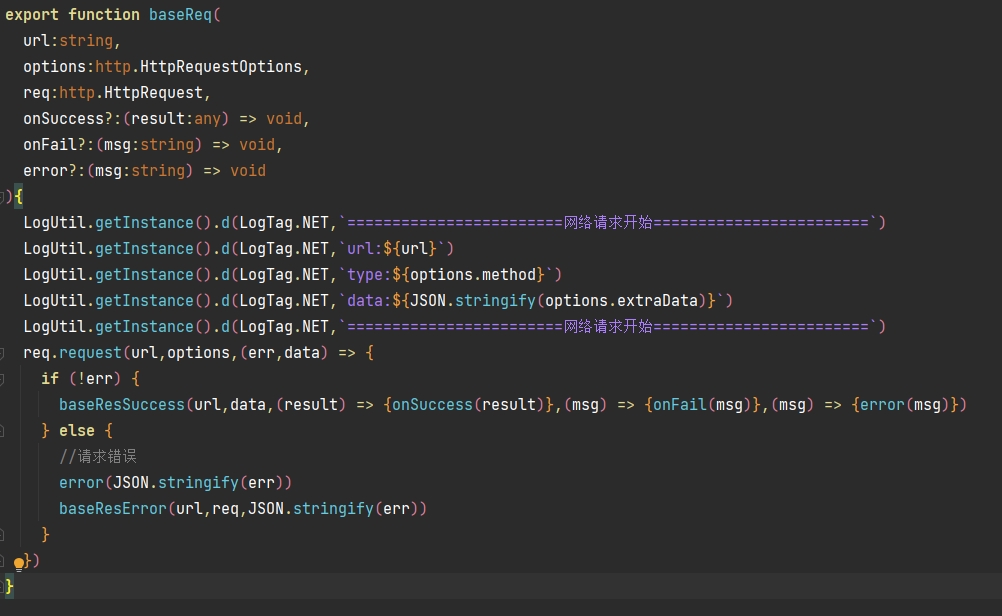Click the onSuccess(result) callback invocation
This screenshot has height=616, width=1002.
(x=468, y=404)
